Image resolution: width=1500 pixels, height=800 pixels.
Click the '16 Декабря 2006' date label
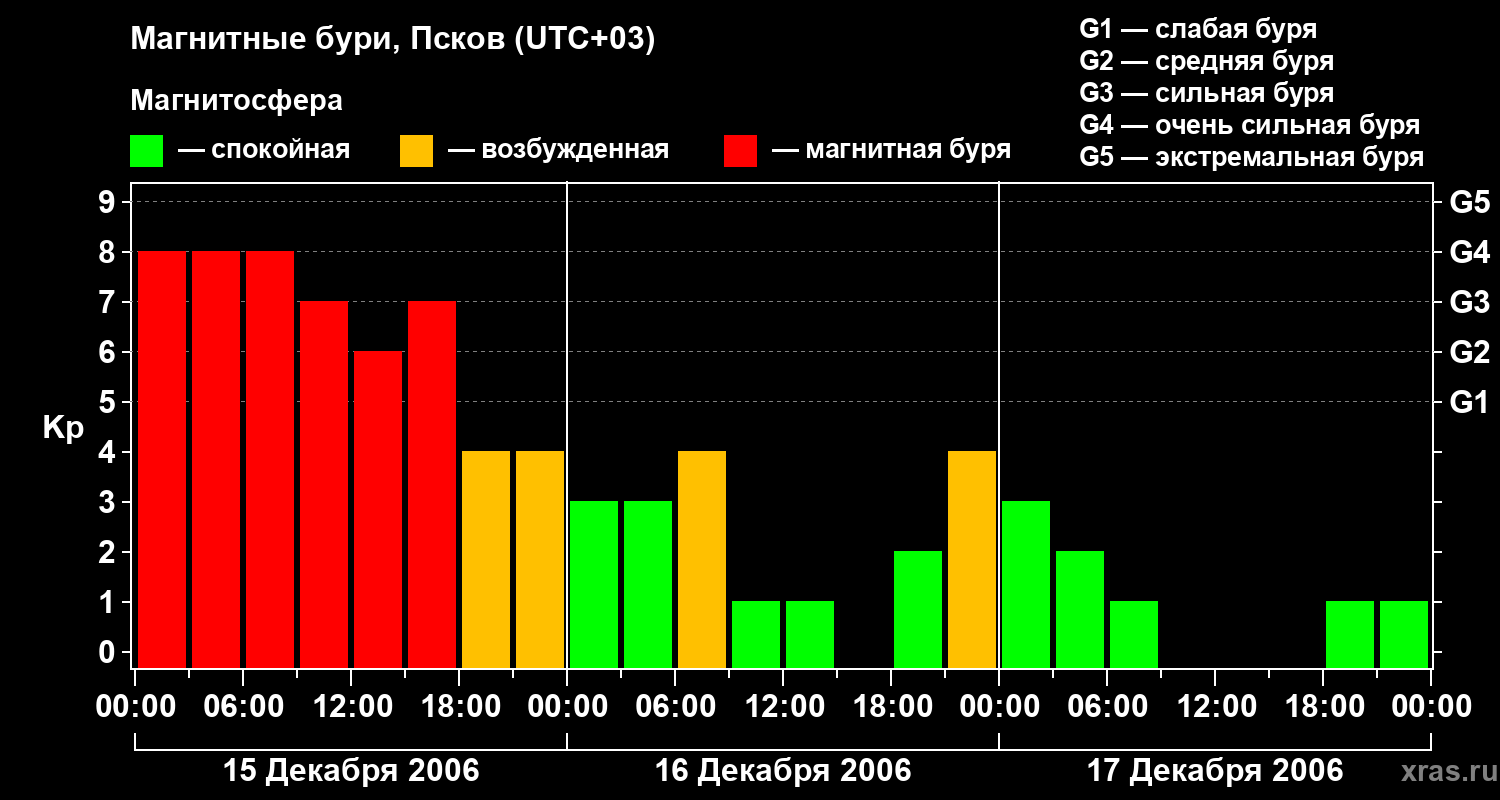click(x=783, y=771)
